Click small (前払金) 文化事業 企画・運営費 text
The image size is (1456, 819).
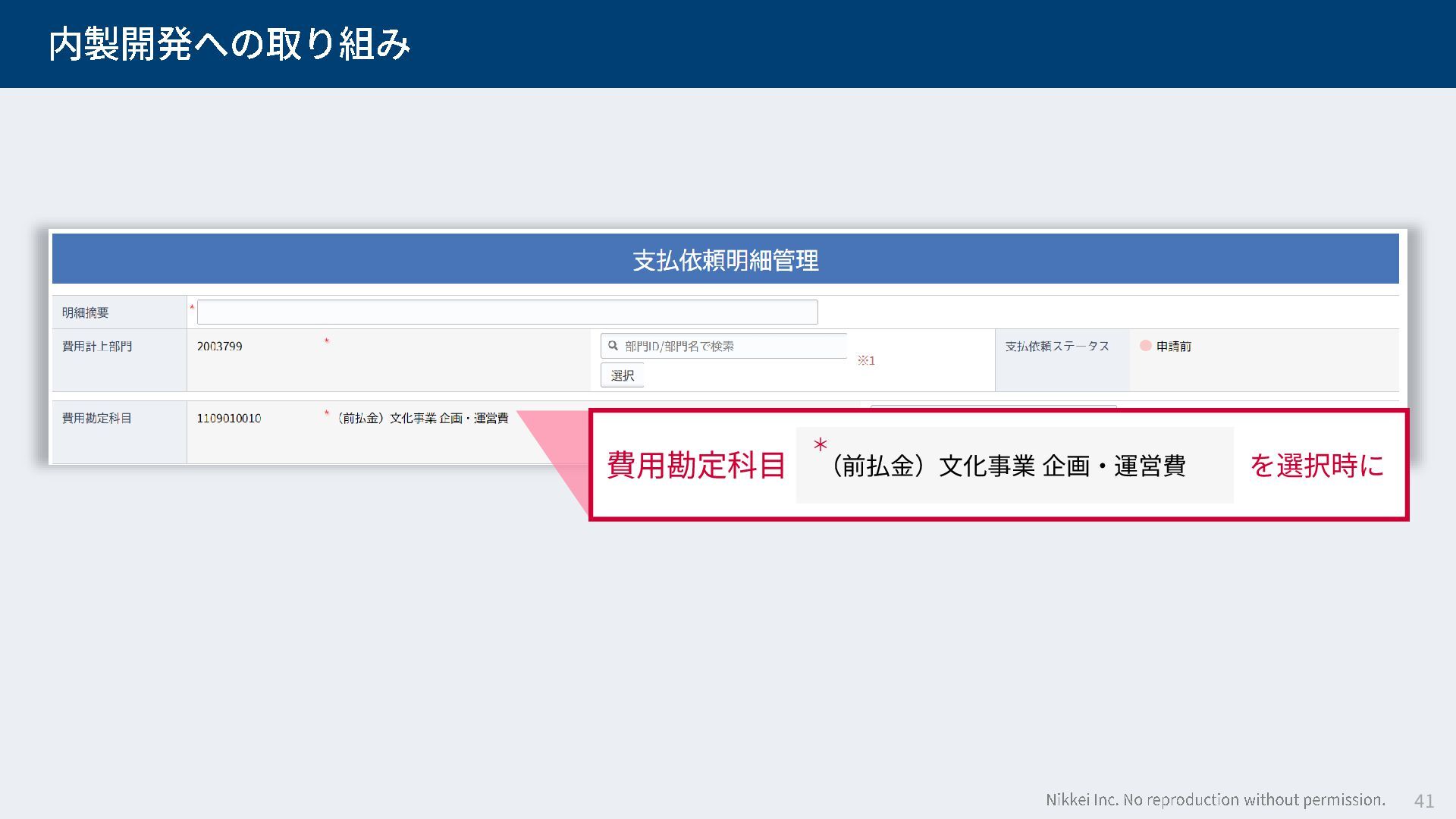(422, 418)
